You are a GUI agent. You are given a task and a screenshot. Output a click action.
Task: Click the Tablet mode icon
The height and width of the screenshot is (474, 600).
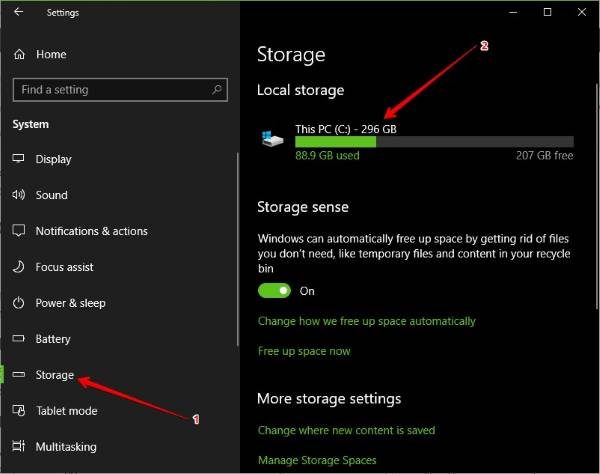[19, 411]
